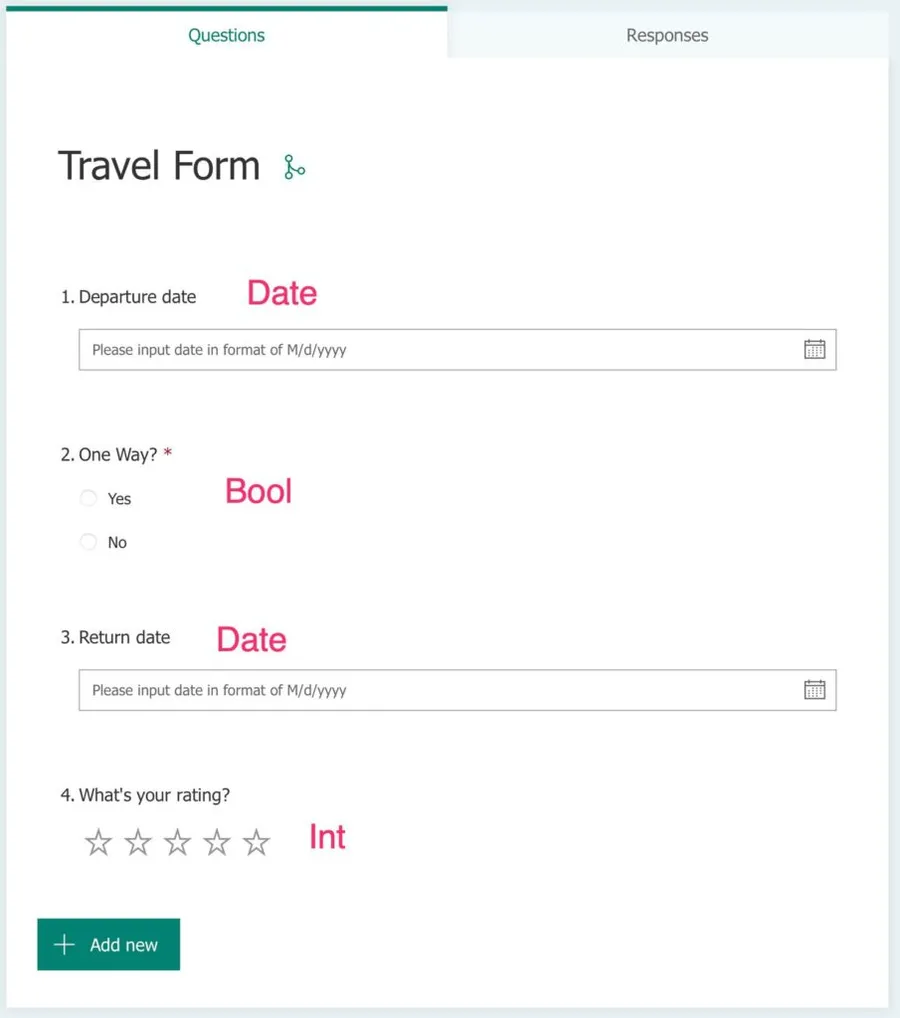This screenshot has width=900, height=1018.
Task: Select the One Way? question label
Action: (113, 455)
